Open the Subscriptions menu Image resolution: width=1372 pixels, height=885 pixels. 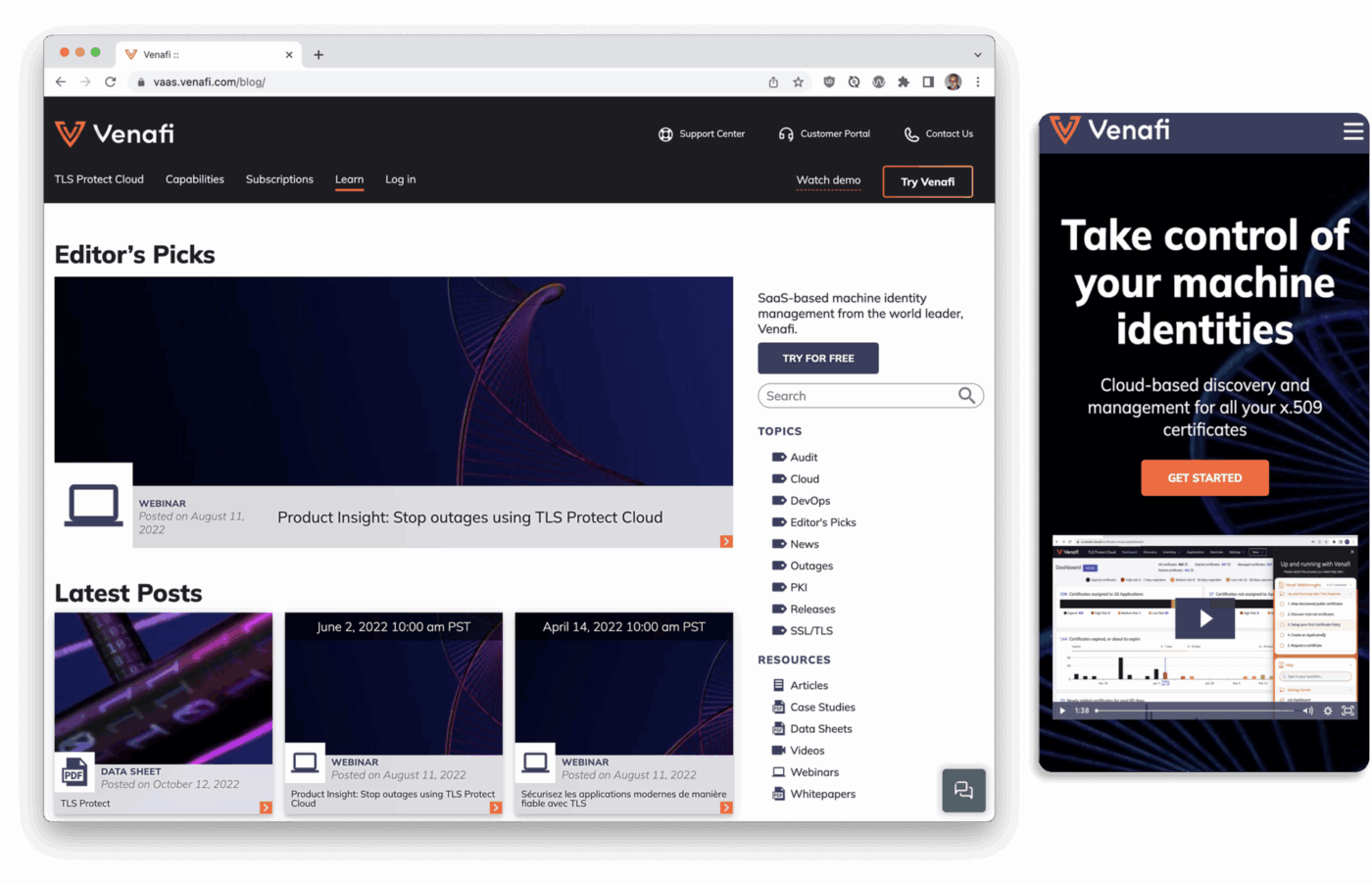pos(279,179)
